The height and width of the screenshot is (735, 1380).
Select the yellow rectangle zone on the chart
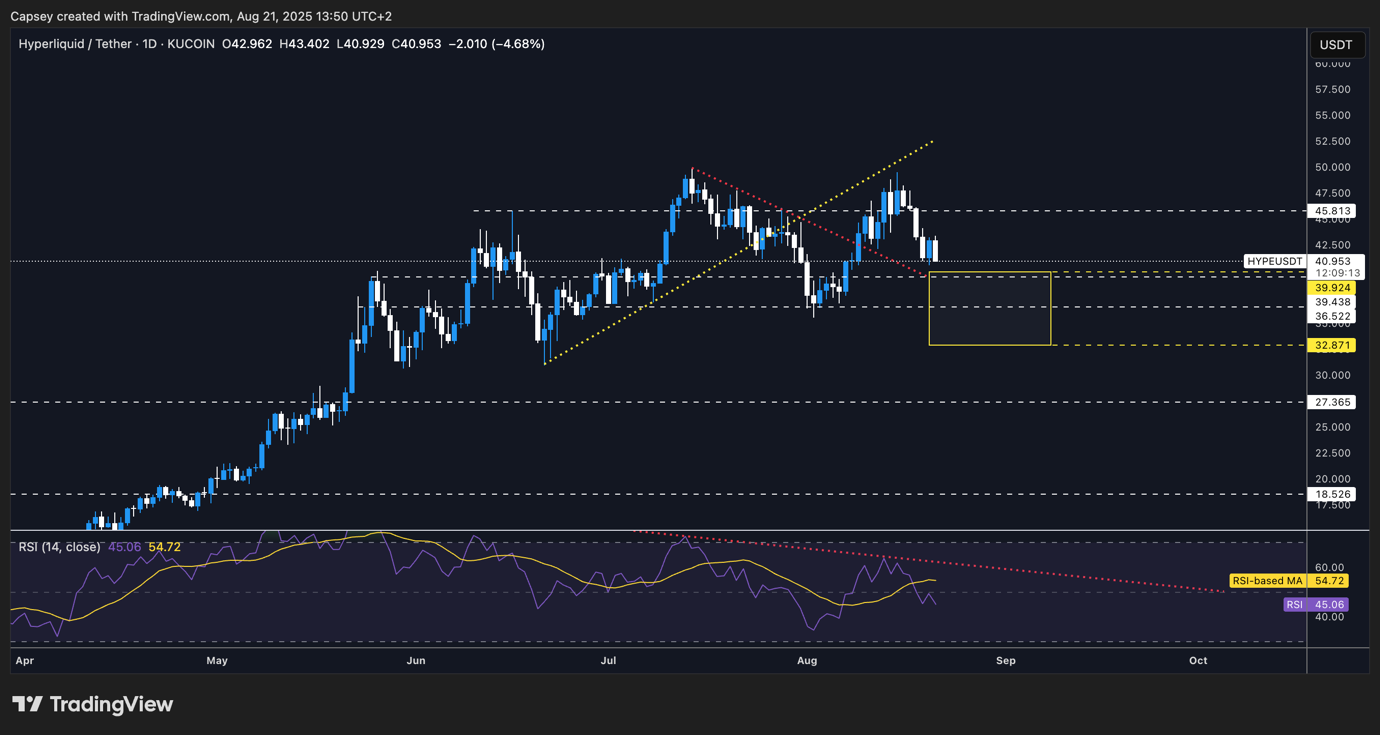pyautogui.click(x=990, y=309)
